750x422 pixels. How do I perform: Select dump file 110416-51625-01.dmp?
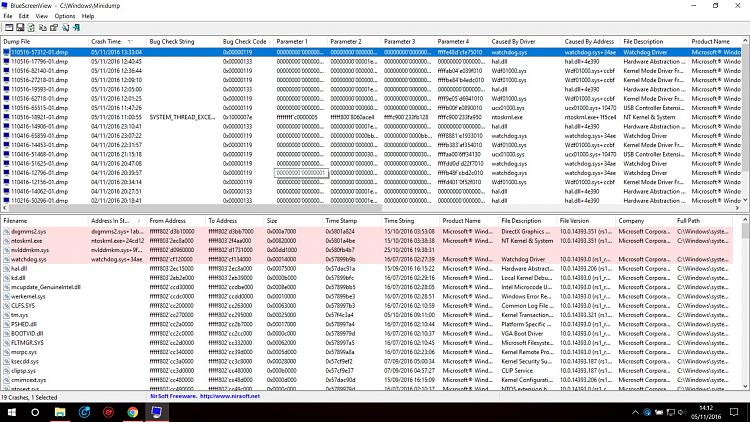coord(40,164)
